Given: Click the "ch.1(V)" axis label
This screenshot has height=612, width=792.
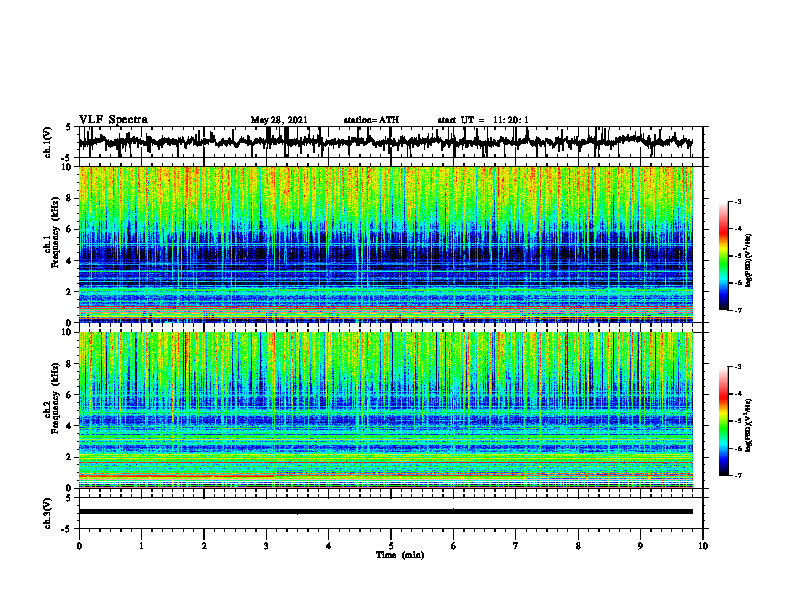Looking at the screenshot, I should (x=48, y=142).
